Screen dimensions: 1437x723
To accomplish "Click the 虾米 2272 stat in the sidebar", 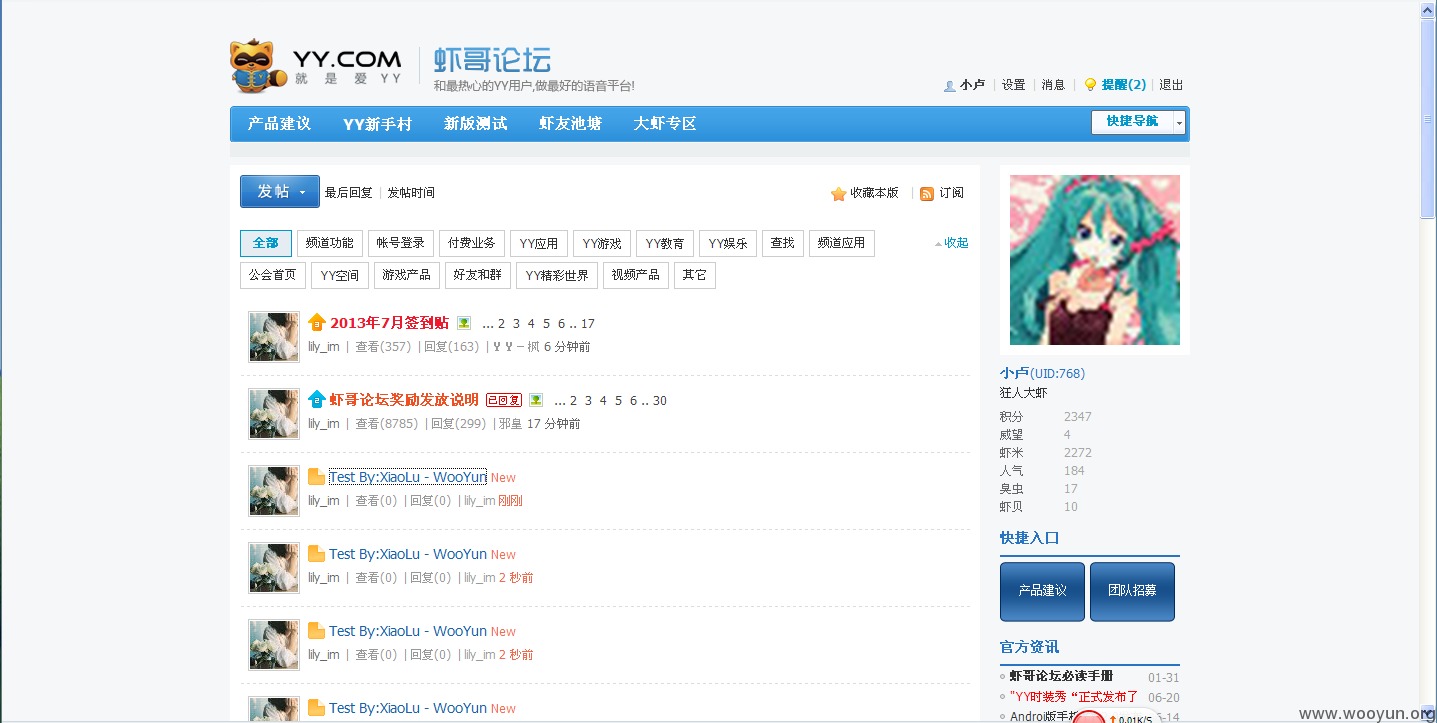I will (1046, 453).
